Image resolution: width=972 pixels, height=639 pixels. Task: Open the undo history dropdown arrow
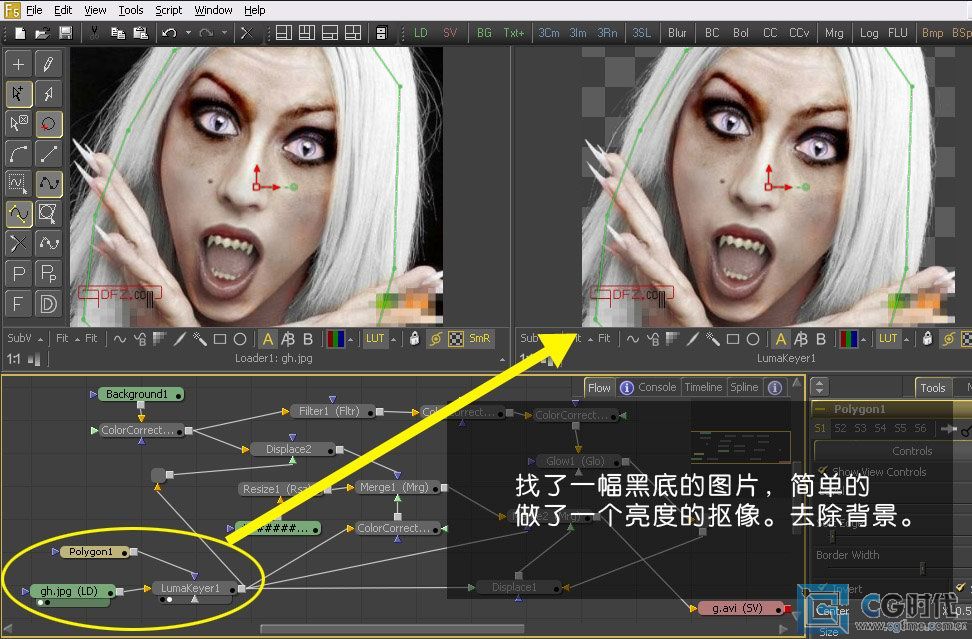click(x=188, y=33)
